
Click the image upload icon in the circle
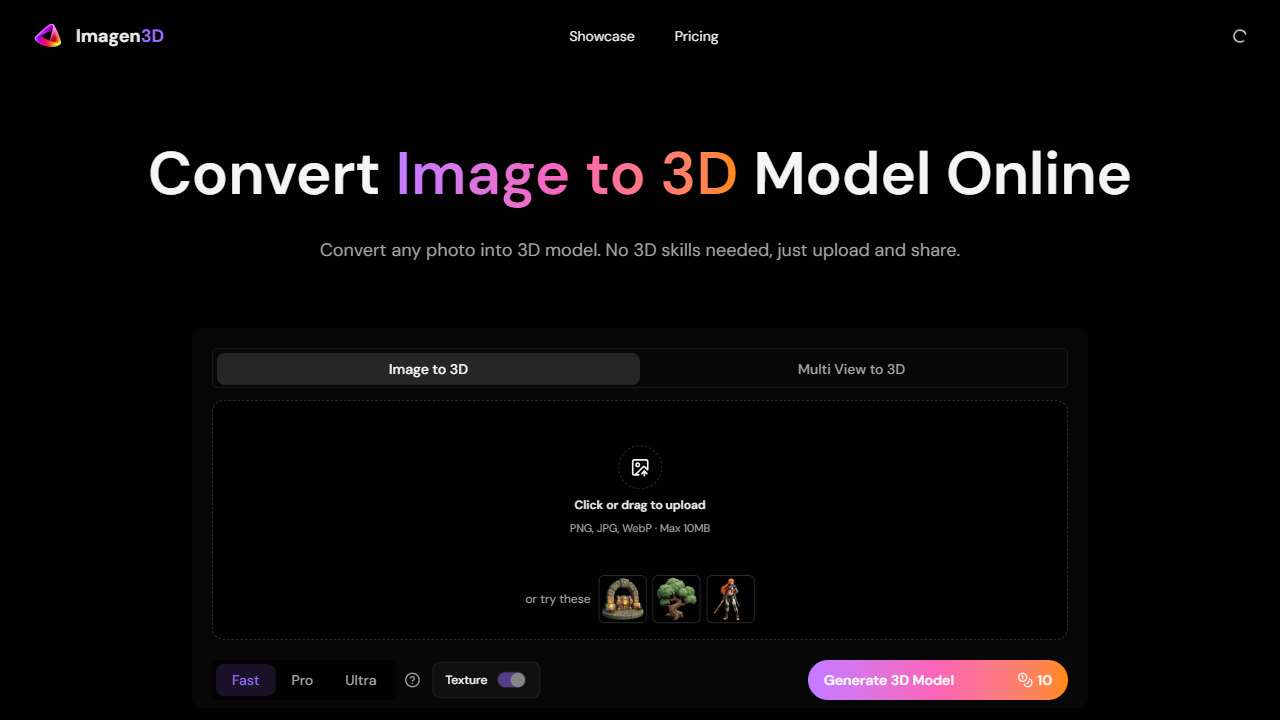[x=640, y=467]
